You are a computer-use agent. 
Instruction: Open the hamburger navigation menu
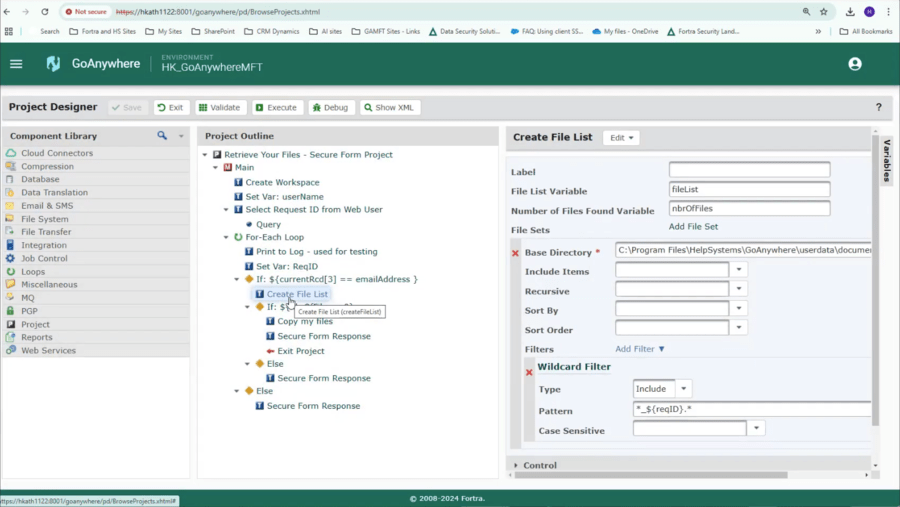coord(16,64)
